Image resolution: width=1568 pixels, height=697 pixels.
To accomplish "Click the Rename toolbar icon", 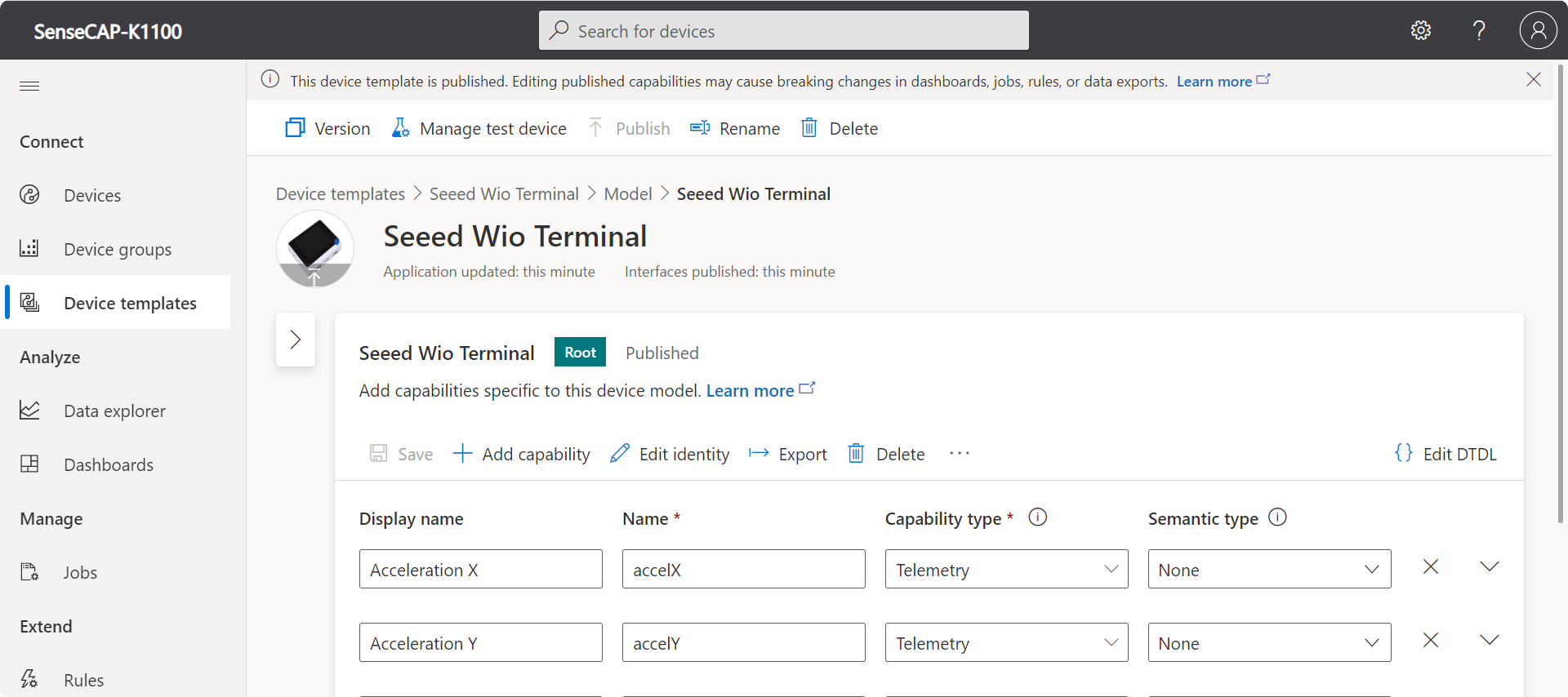I will point(700,128).
